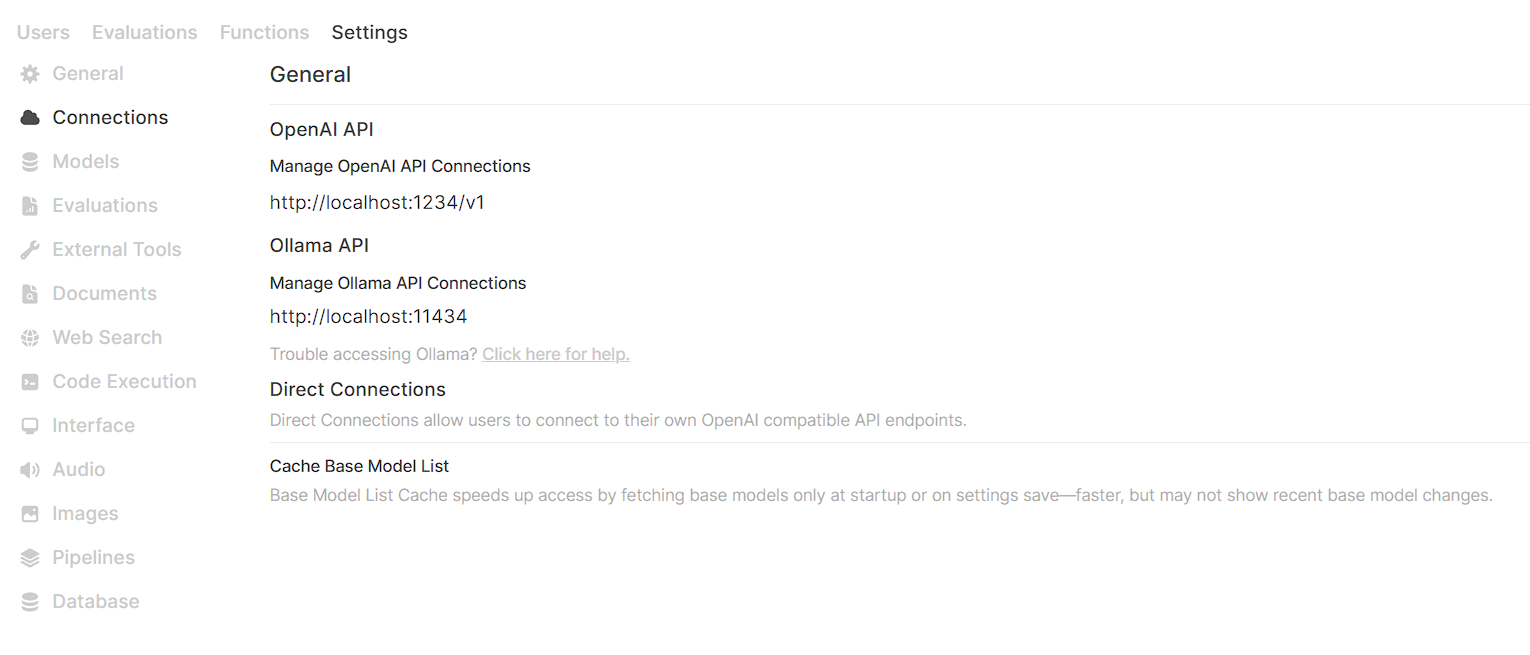
Task: Open Code Execution terminal icon
Action: [30, 382]
